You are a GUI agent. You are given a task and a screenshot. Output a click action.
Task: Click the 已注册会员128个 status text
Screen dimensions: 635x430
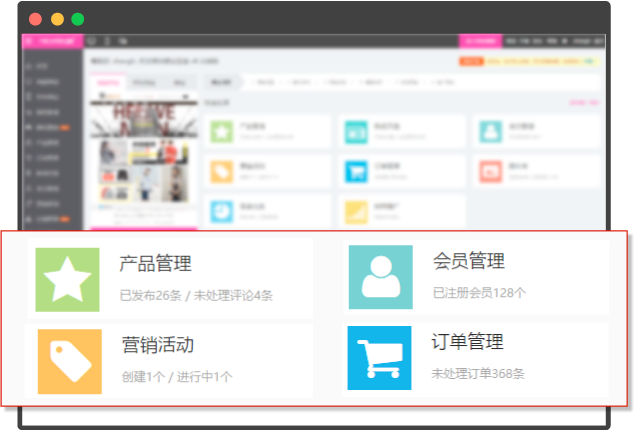click(479, 293)
